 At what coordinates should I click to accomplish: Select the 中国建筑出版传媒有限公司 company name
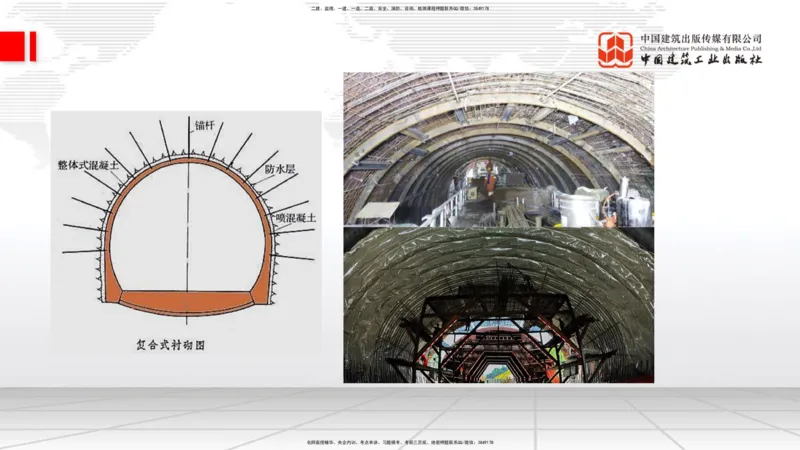click(701, 38)
